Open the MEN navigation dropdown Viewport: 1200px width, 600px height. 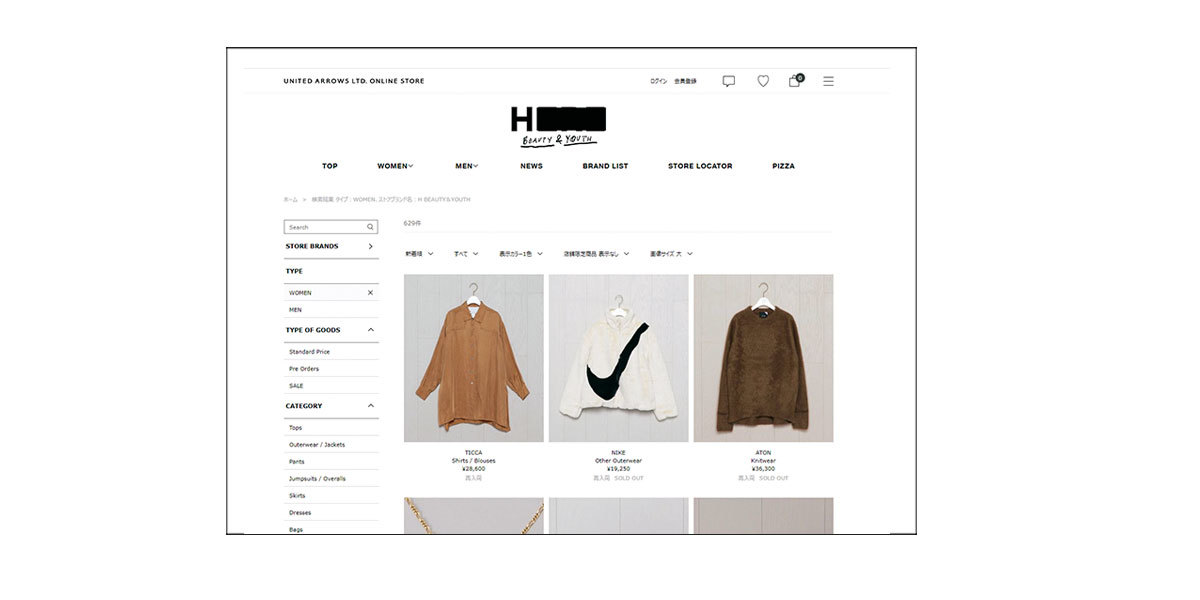(466, 166)
